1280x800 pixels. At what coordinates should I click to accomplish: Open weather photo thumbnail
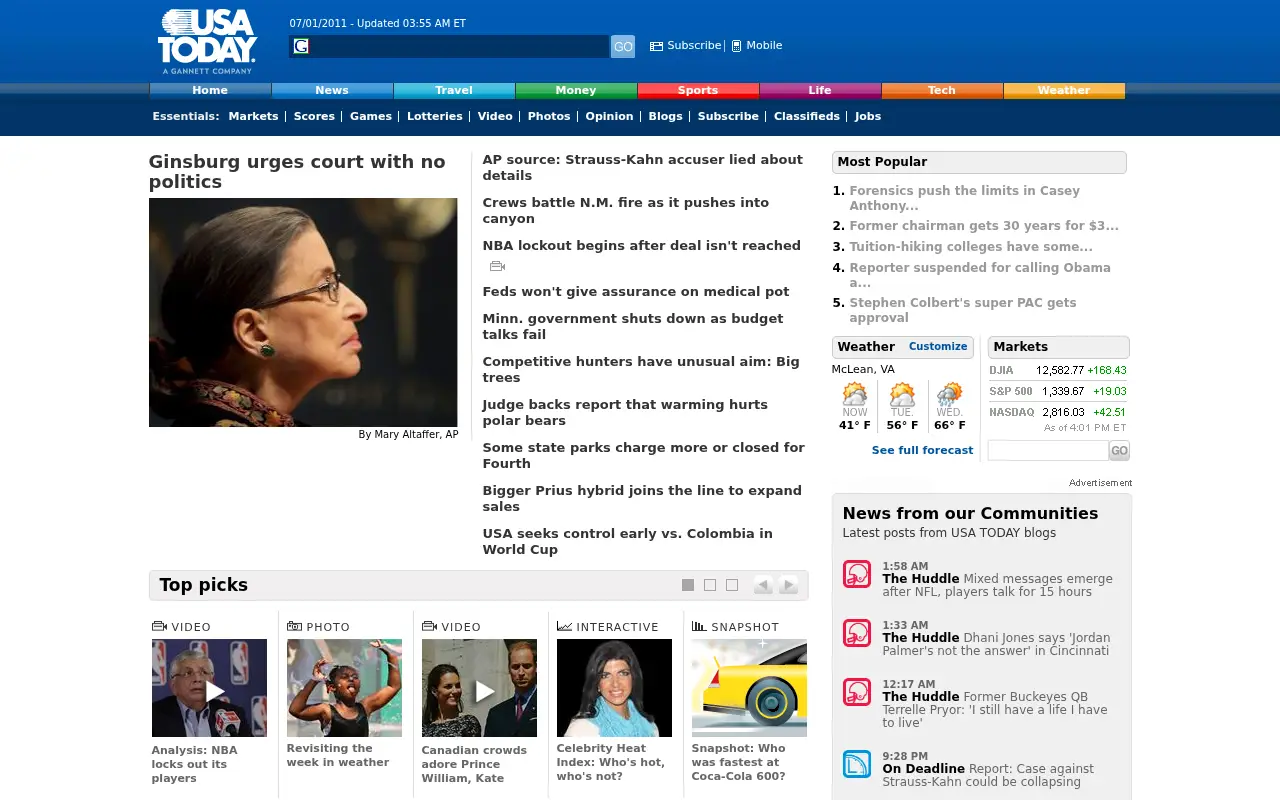pyautogui.click(x=344, y=688)
